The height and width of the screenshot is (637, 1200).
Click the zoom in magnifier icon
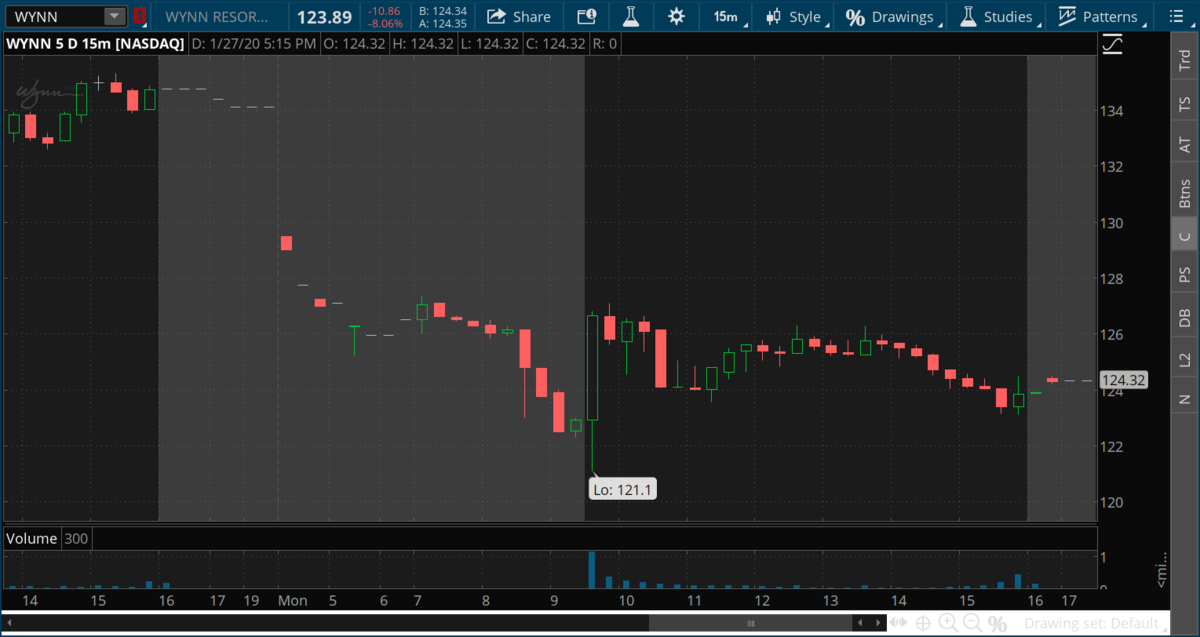pyautogui.click(x=947, y=623)
